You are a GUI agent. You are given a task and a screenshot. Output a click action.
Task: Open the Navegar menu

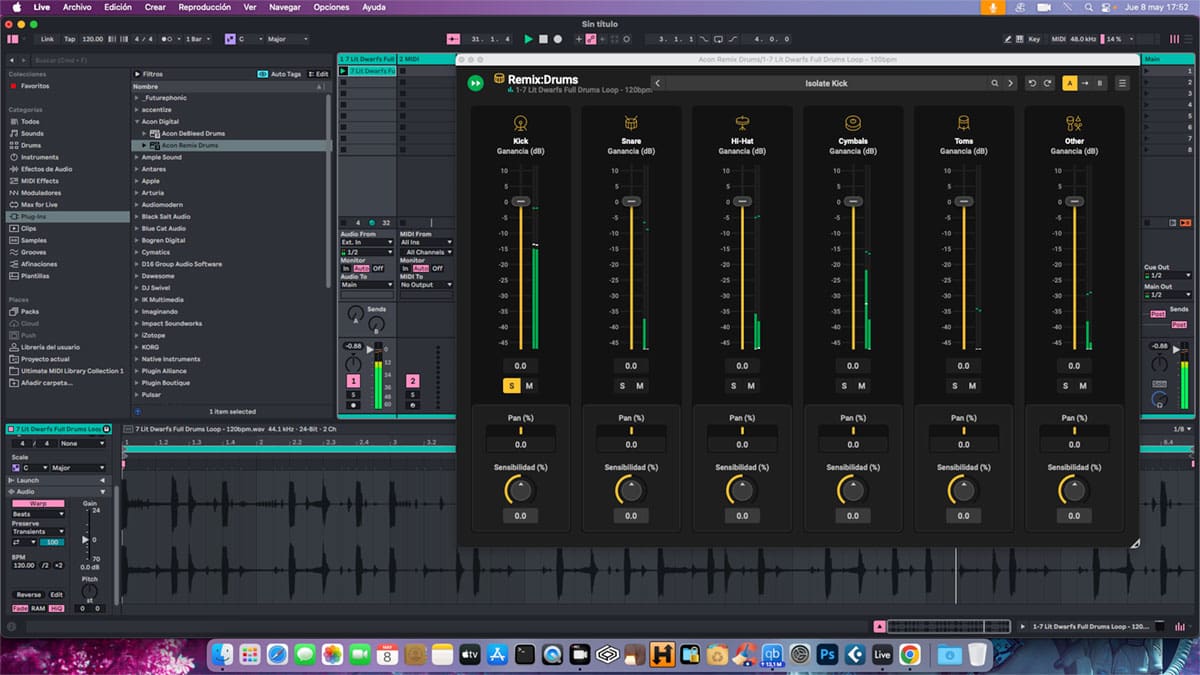tap(285, 7)
